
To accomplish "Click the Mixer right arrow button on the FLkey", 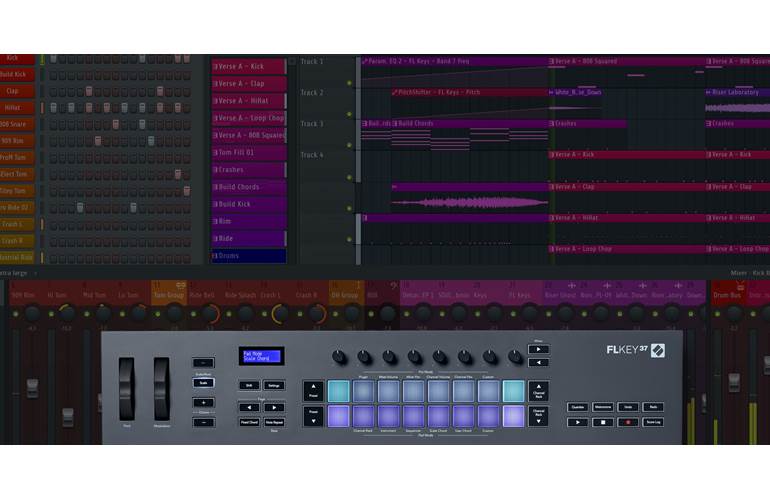I will pos(539,349).
